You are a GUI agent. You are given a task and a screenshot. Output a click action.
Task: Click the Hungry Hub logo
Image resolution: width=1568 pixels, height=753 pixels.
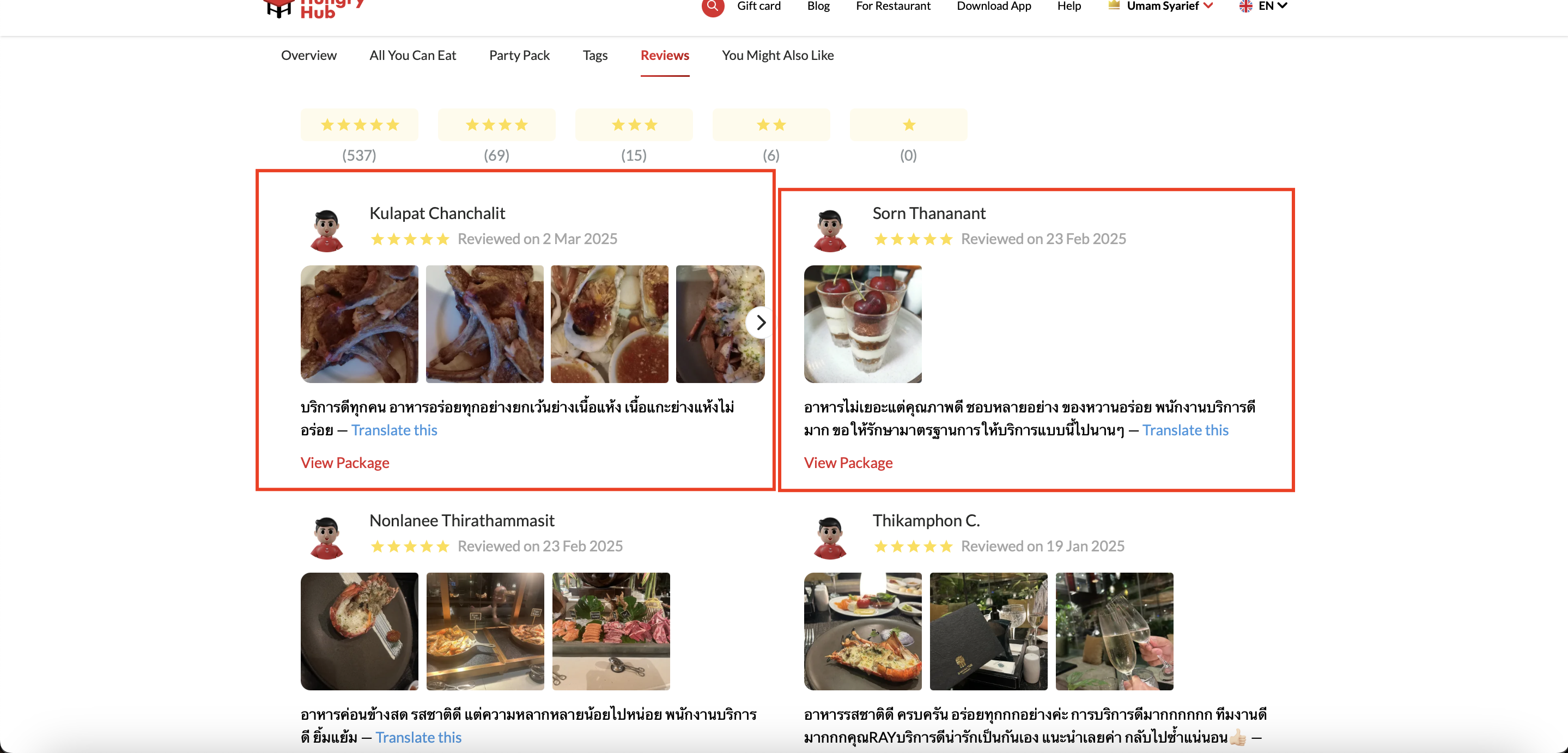(x=313, y=9)
